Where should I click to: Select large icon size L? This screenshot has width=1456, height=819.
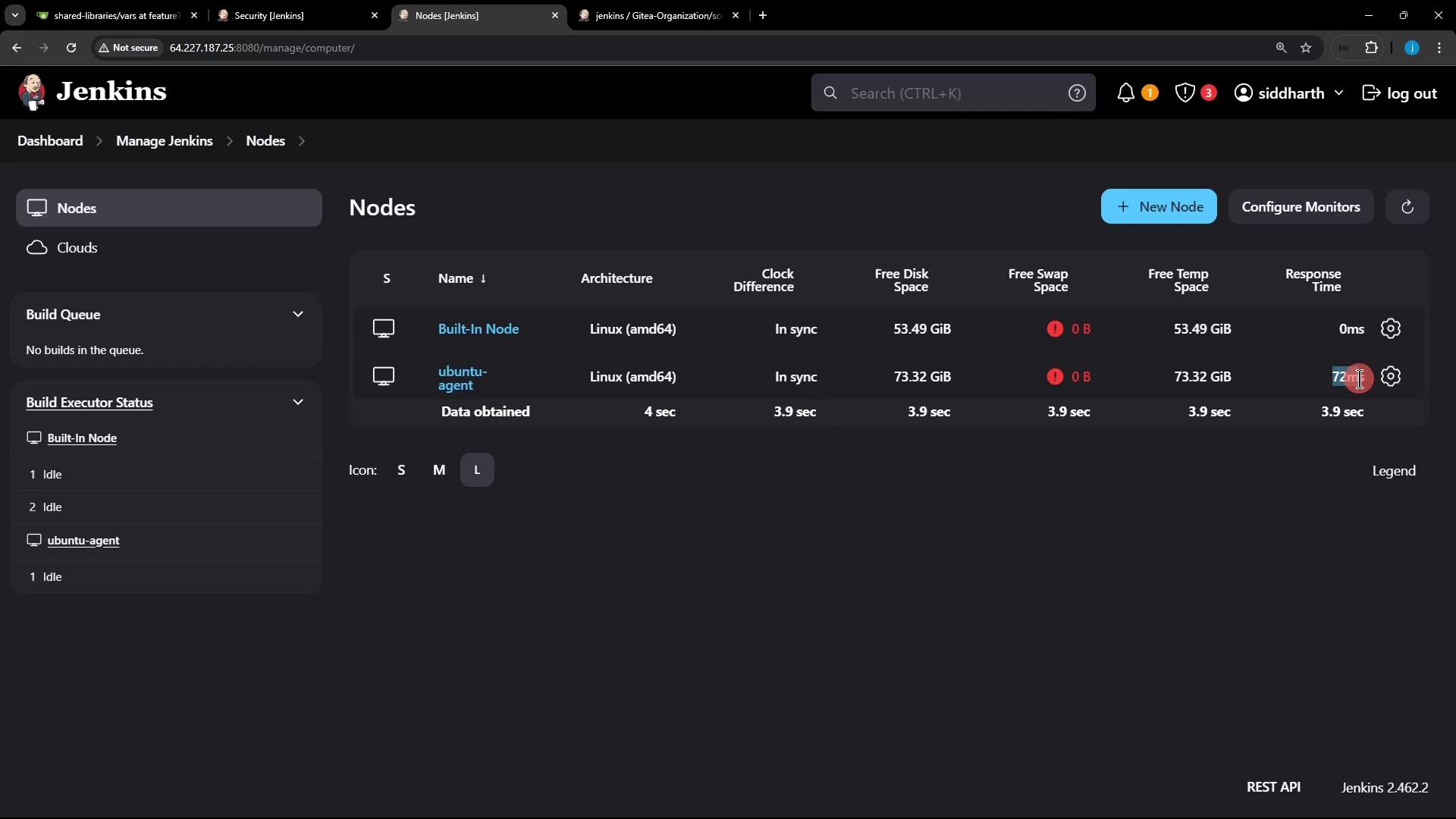point(477,470)
